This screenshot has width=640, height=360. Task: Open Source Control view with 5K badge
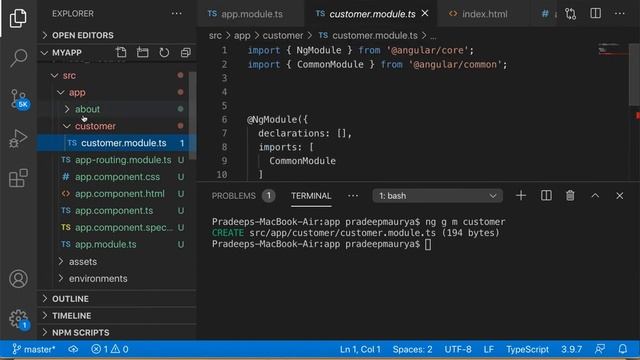click(x=18, y=98)
